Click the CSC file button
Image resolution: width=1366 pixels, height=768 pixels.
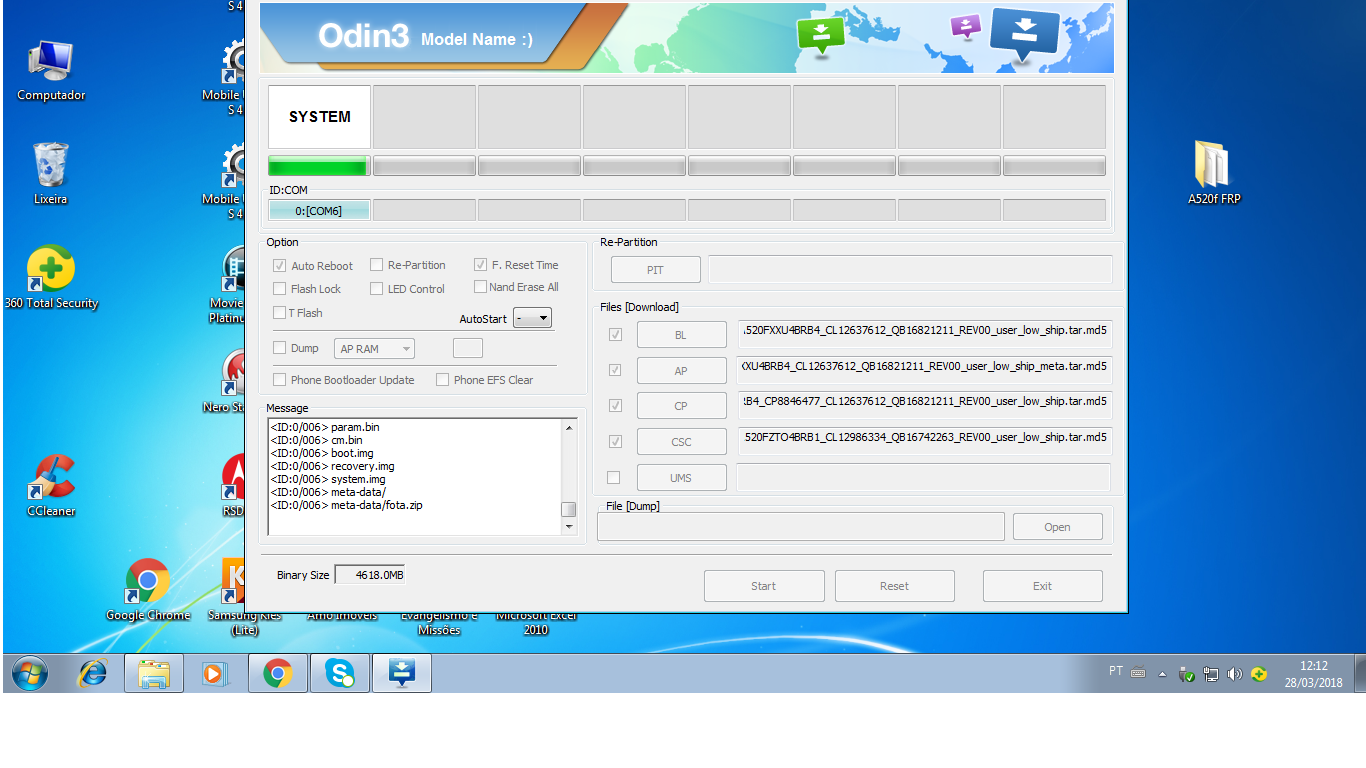click(x=681, y=442)
